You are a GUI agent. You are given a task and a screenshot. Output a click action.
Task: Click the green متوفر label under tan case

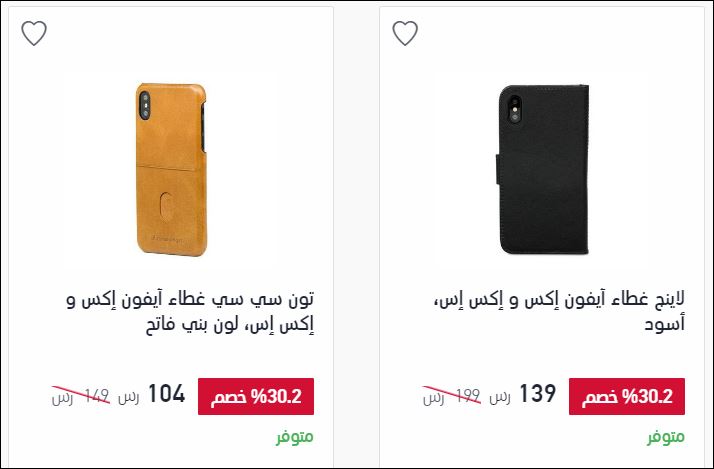295,437
